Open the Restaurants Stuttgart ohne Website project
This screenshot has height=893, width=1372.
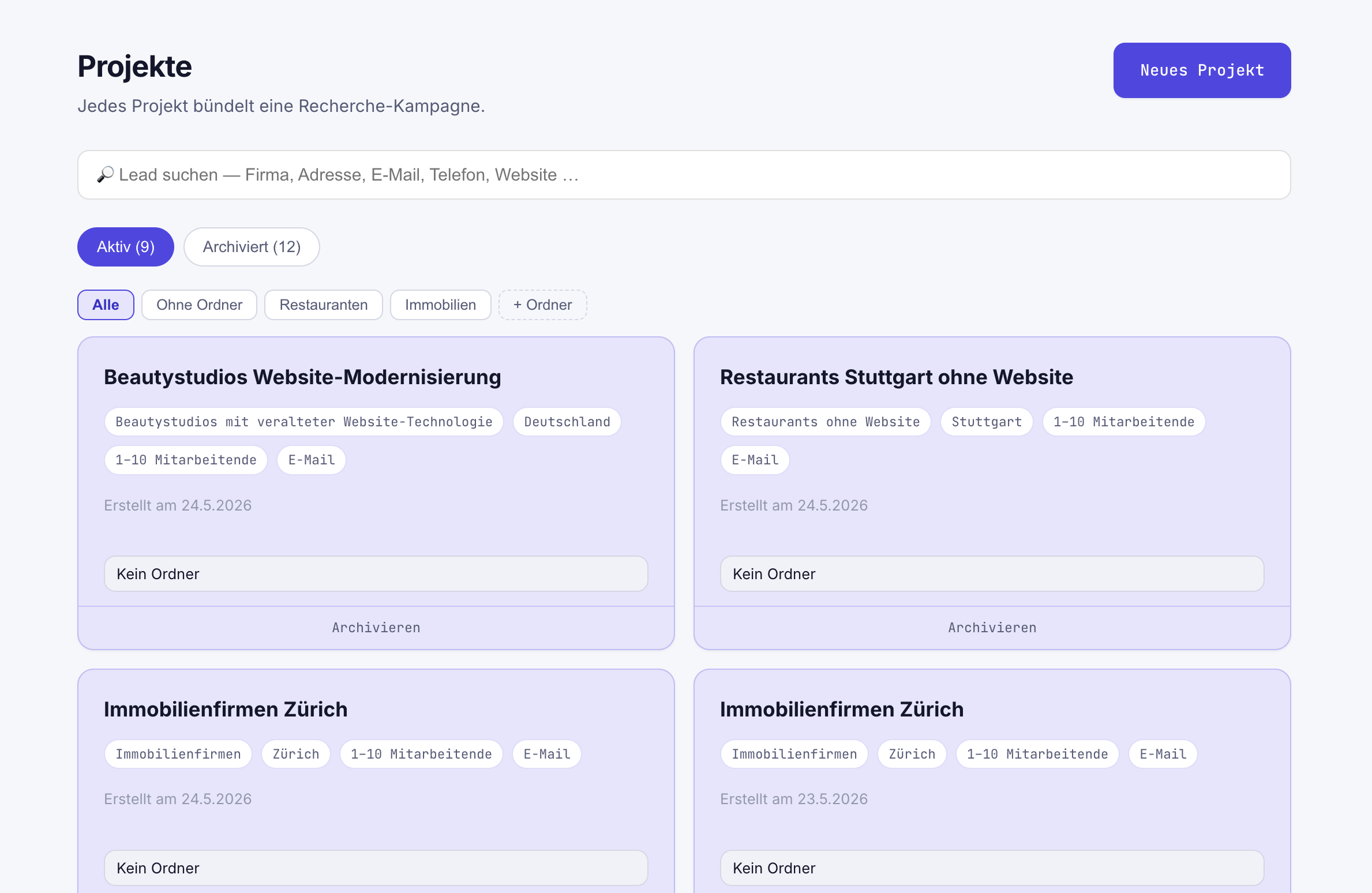click(897, 377)
